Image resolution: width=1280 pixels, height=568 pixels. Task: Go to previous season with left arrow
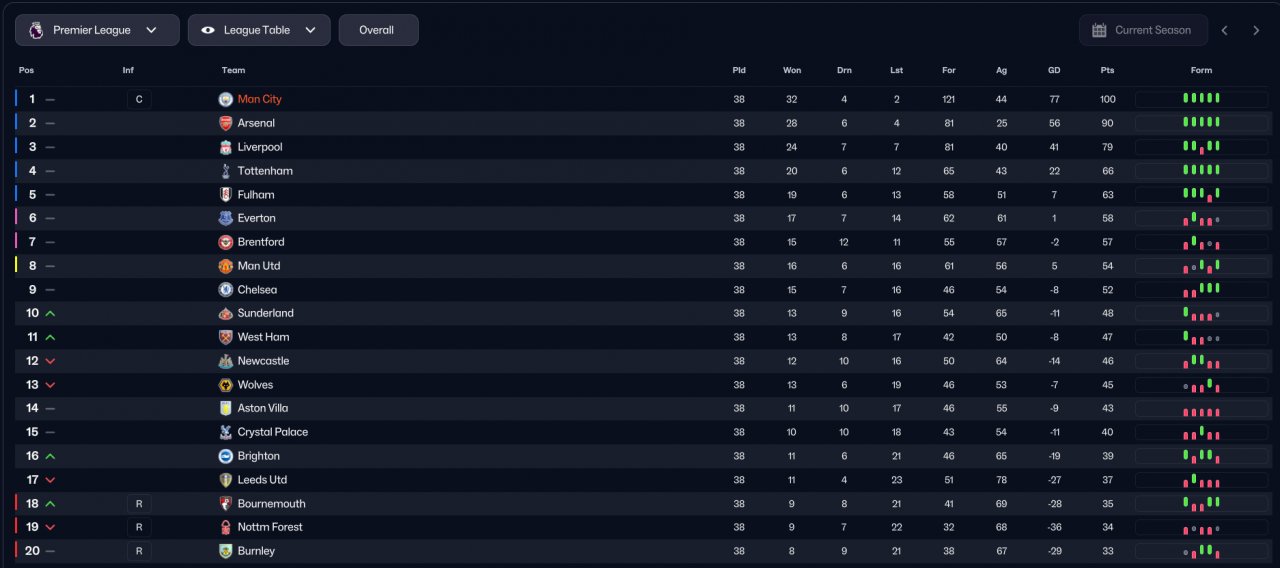click(1224, 30)
